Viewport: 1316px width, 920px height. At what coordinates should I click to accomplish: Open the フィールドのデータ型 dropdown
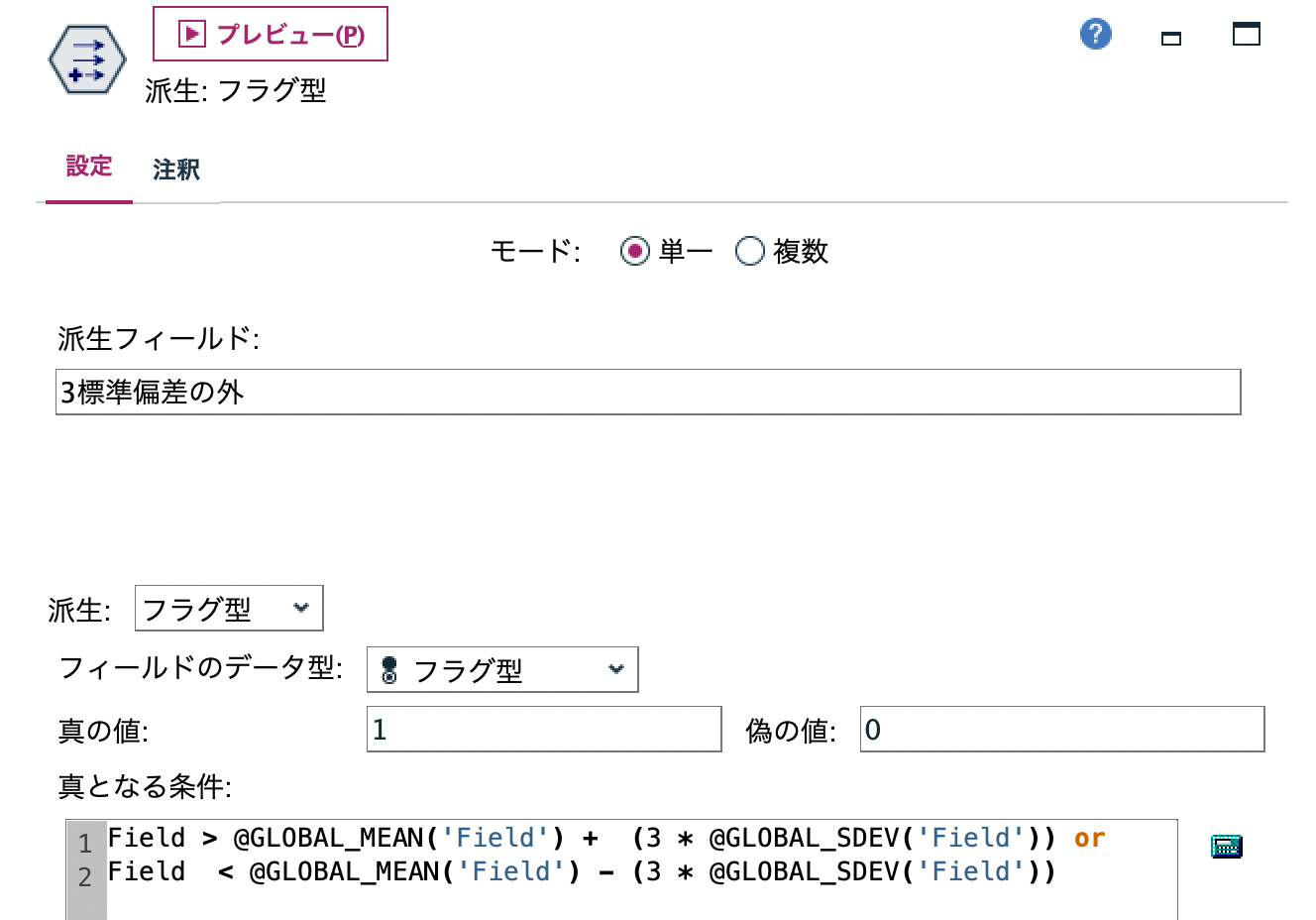502,669
